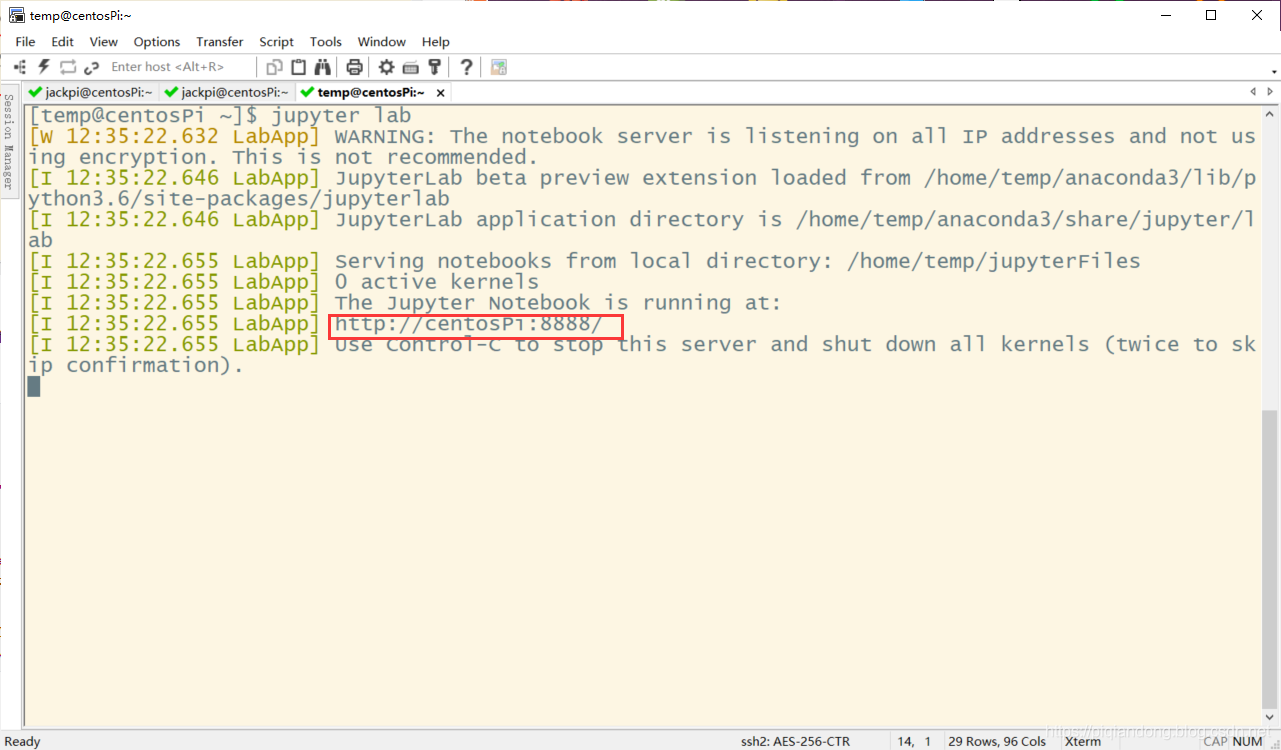Click the '/home/temp/jupyterFiles' path text
The height and width of the screenshot is (750, 1281).
[994, 261]
